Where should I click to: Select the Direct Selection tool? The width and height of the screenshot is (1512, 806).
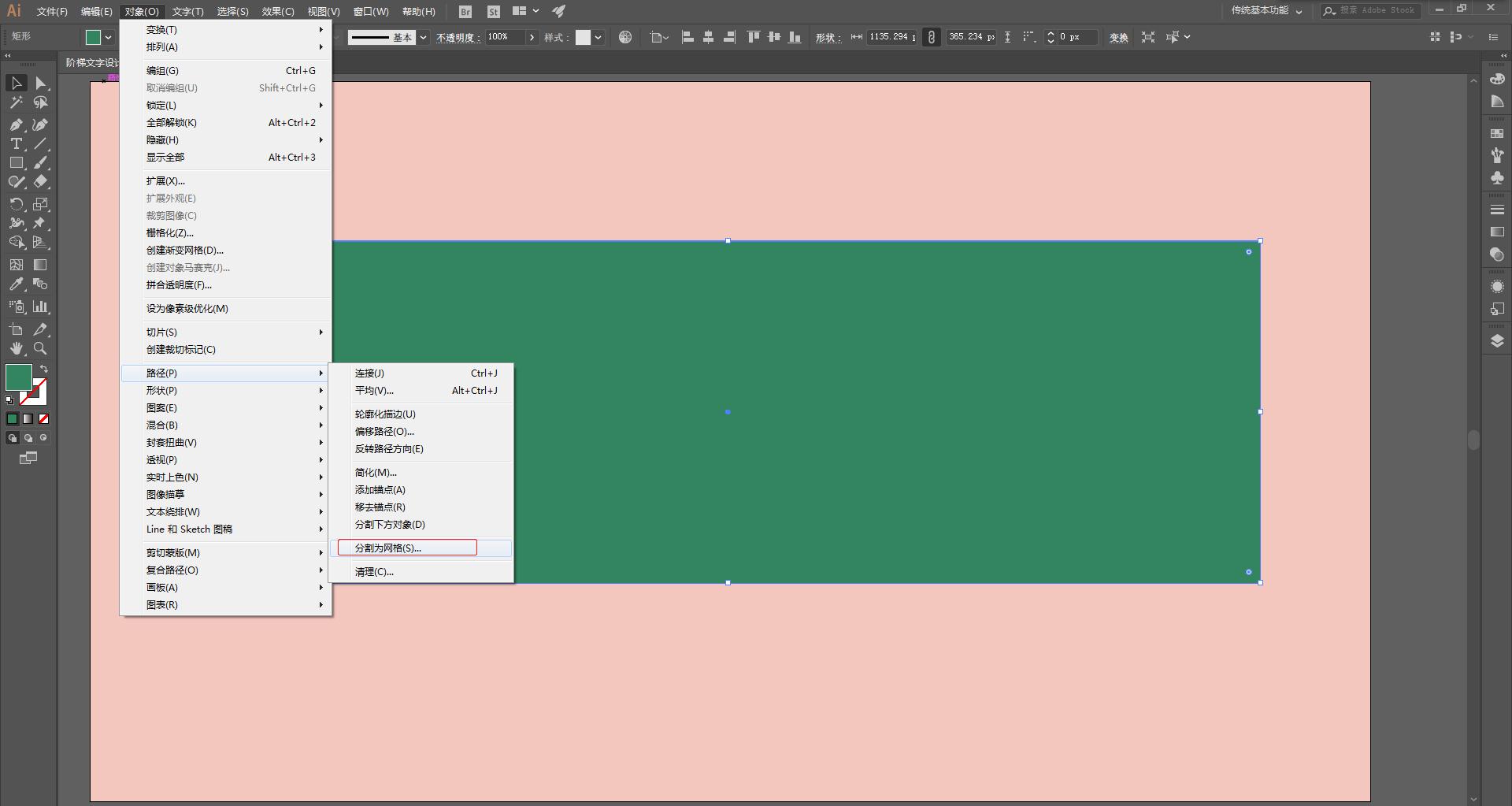point(41,84)
